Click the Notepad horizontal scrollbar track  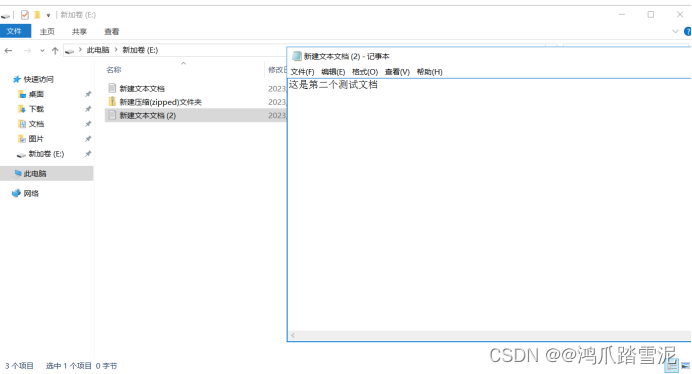pyautogui.click(x=493, y=336)
